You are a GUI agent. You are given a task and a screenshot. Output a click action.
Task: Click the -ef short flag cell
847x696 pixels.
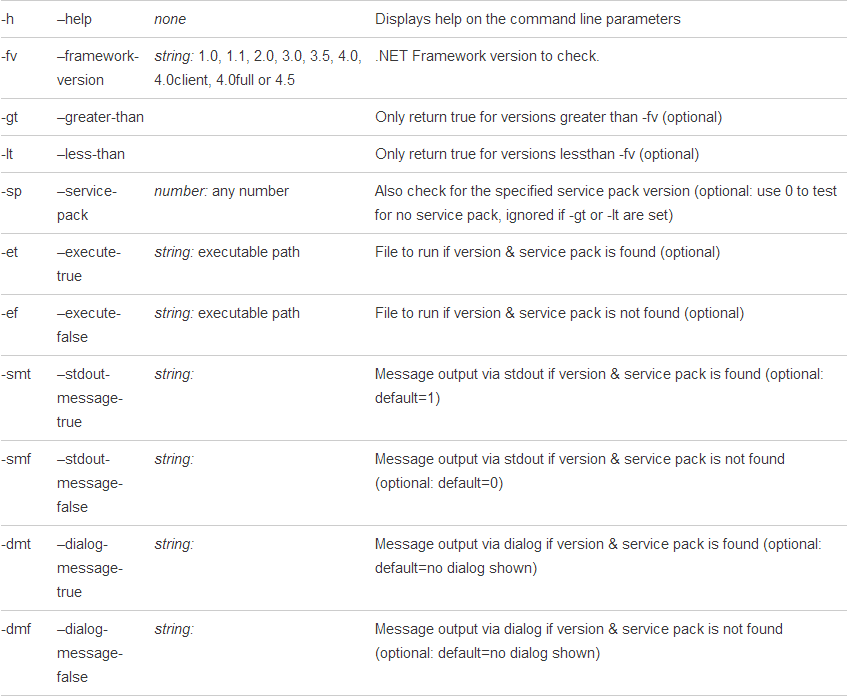pyautogui.click(x=10, y=313)
